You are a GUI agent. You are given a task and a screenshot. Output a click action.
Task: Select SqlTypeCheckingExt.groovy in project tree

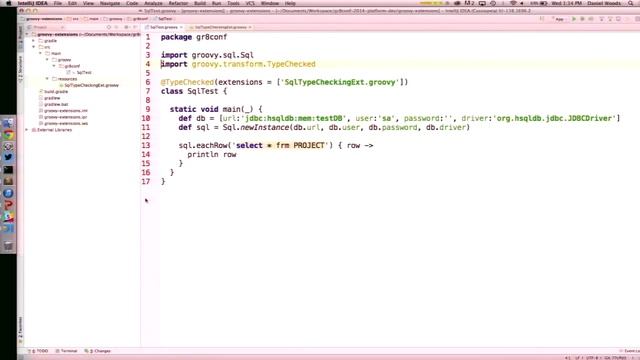(x=91, y=85)
